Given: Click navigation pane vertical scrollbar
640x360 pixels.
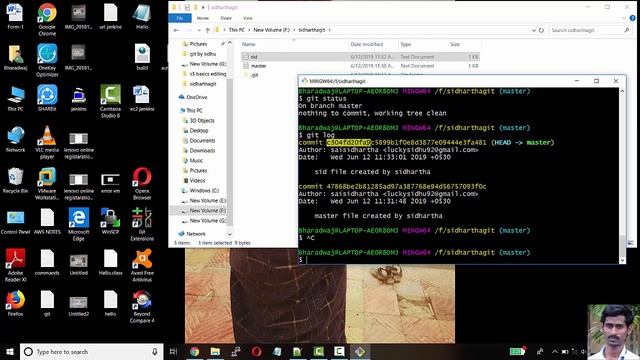Looking at the screenshot, I should pyautogui.click(x=230, y=151).
